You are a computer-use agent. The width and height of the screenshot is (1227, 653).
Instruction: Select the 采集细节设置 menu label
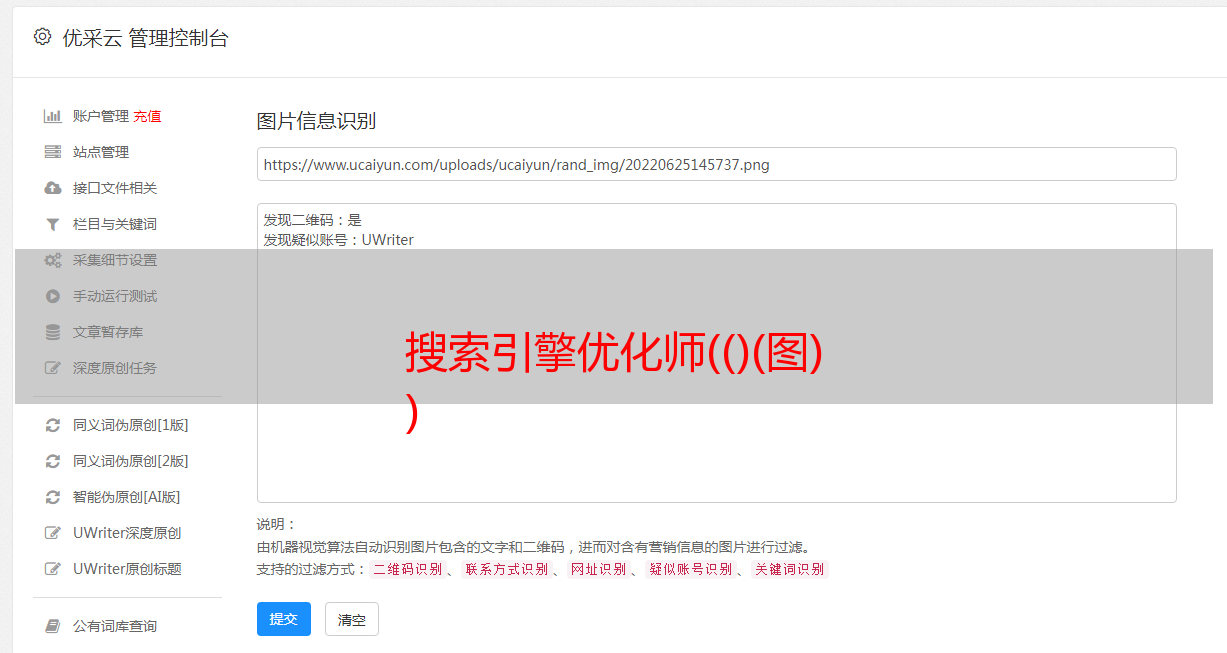tap(115, 260)
